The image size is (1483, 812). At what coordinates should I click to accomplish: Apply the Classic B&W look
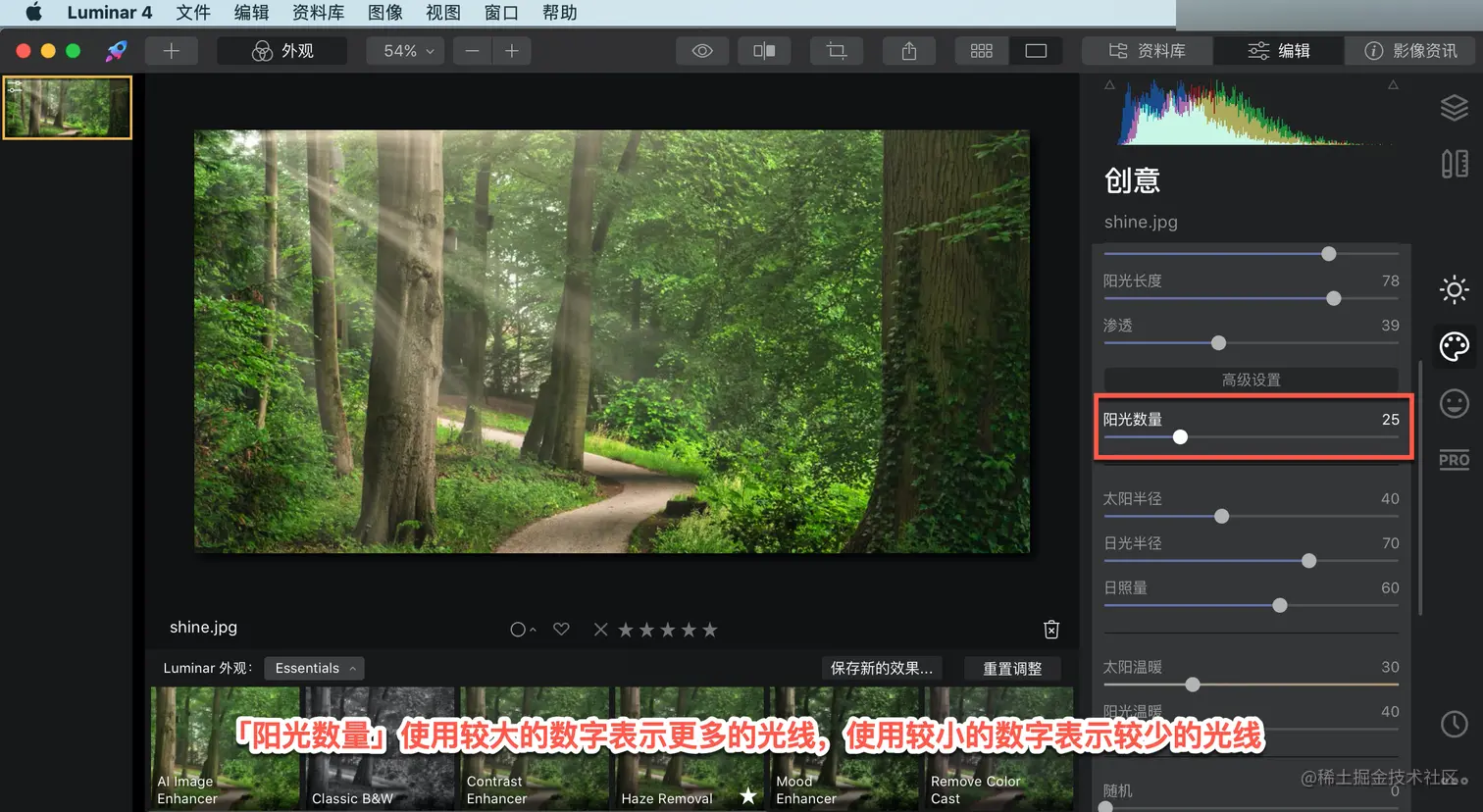coord(380,748)
